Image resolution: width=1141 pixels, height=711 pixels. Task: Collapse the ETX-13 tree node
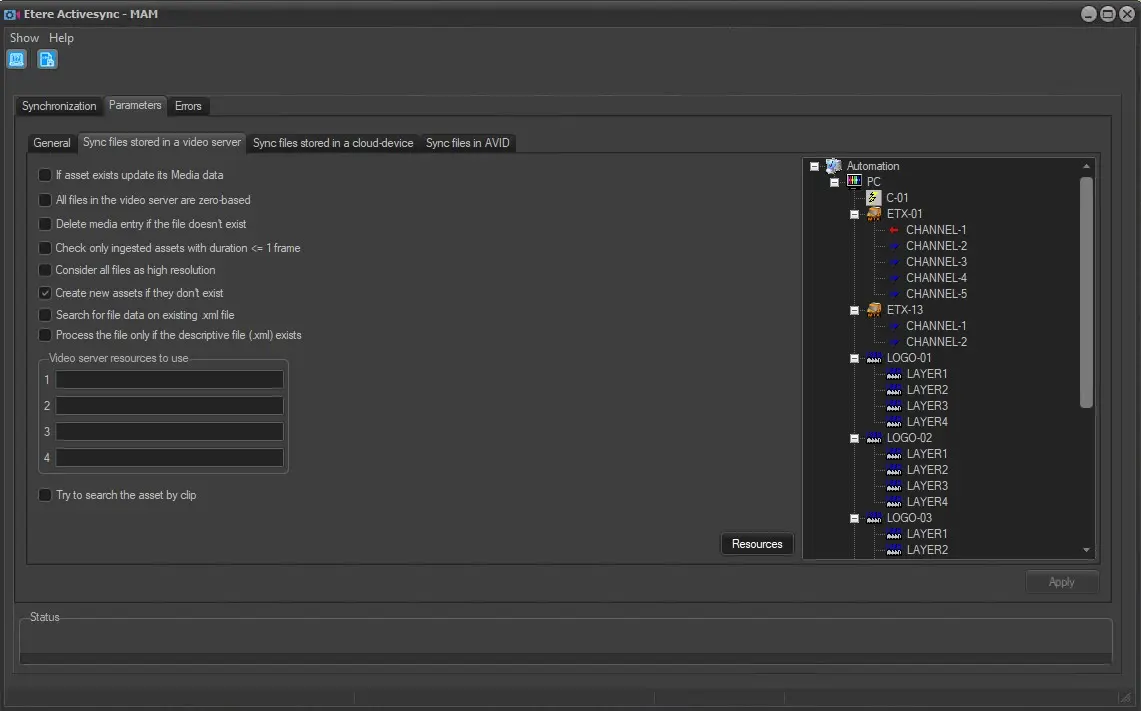pyautogui.click(x=855, y=310)
